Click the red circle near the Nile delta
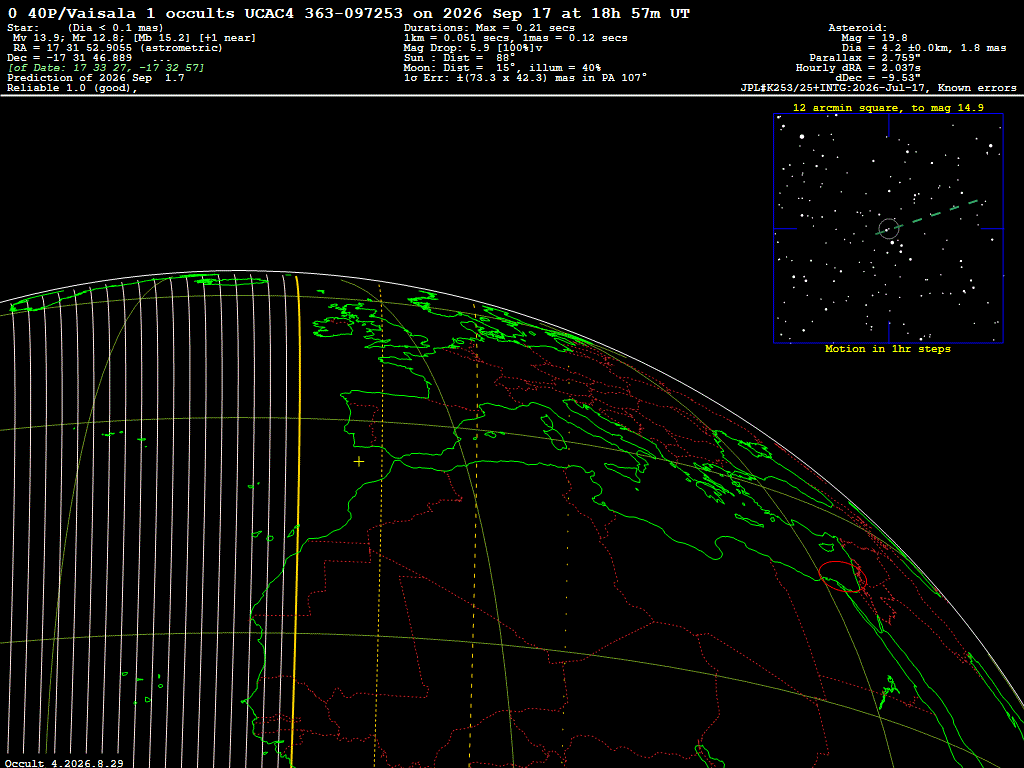Screen dimensions: 1024x768 (842, 576)
